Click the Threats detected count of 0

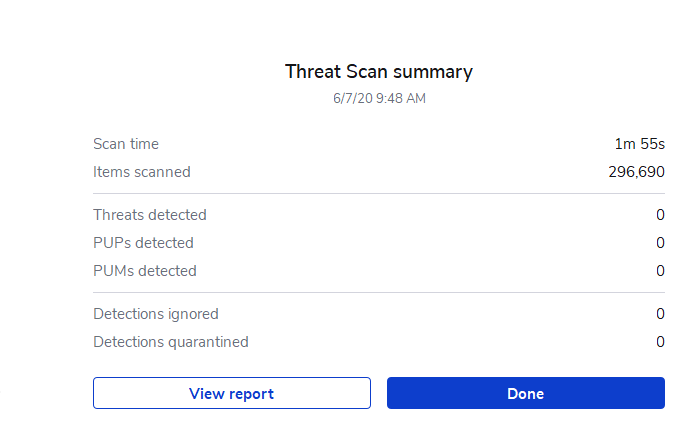(660, 215)
